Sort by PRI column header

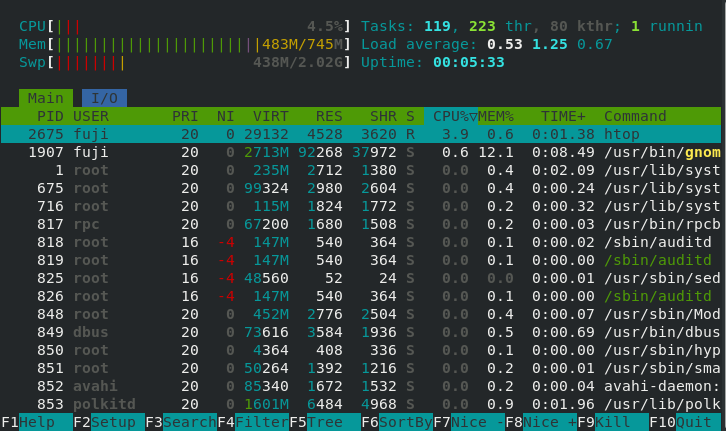click(x=185, y=116)
